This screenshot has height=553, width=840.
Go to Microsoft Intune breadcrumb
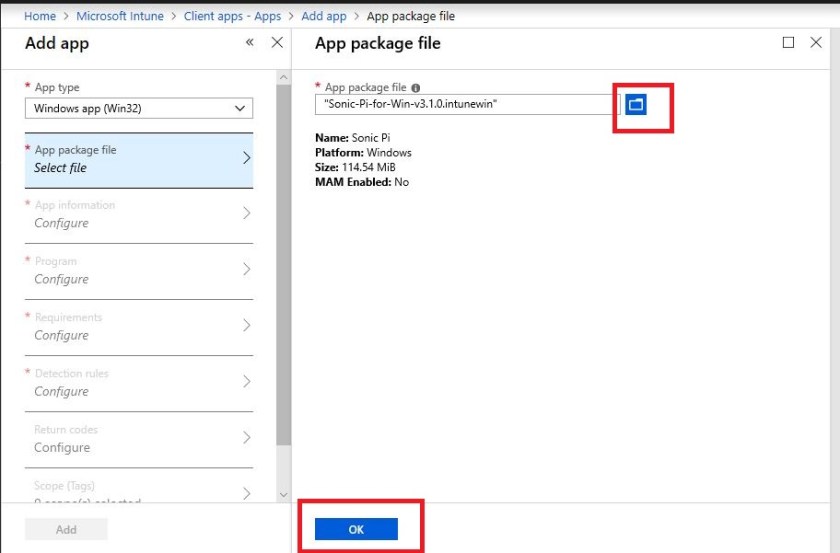pyautogui.click(x=119, y=17)
